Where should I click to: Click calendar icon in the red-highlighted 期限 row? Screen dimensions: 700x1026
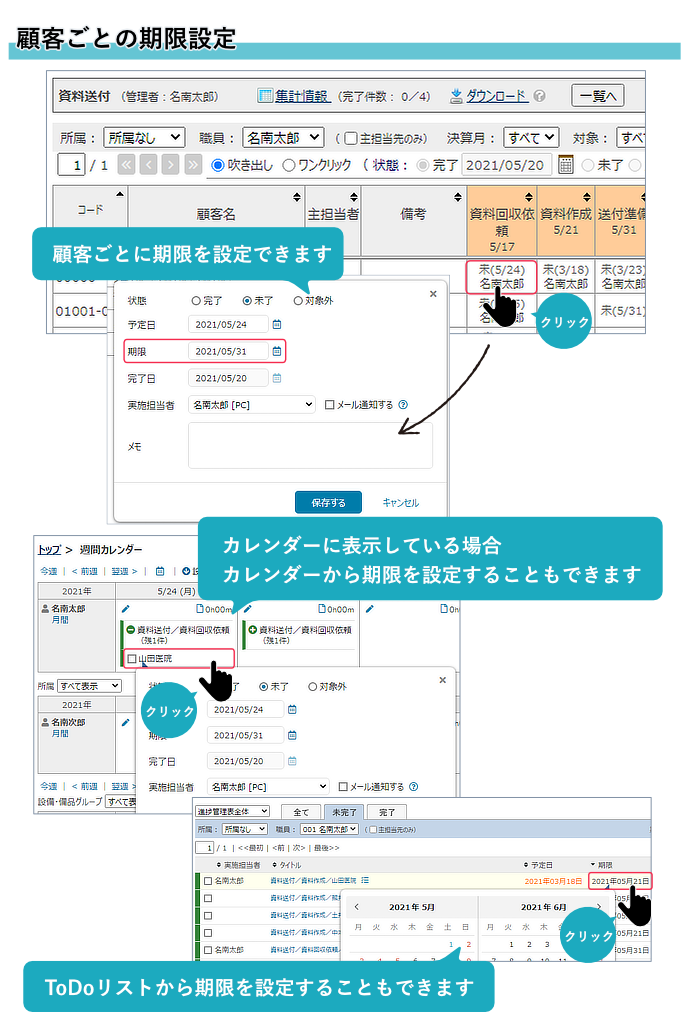pyautogui.click(x=277, y=351)
